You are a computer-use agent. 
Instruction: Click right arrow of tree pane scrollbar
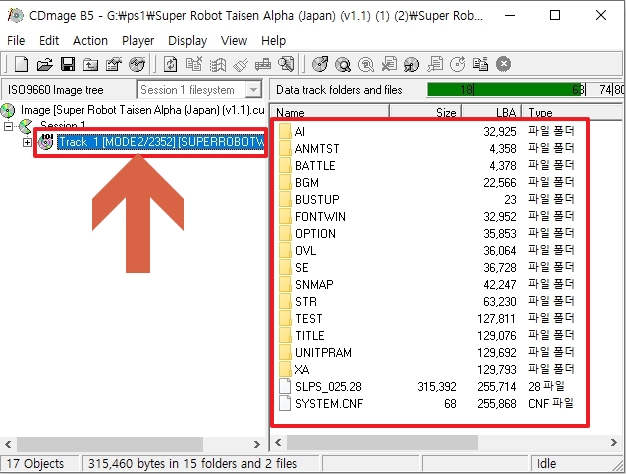coord(256,444)
